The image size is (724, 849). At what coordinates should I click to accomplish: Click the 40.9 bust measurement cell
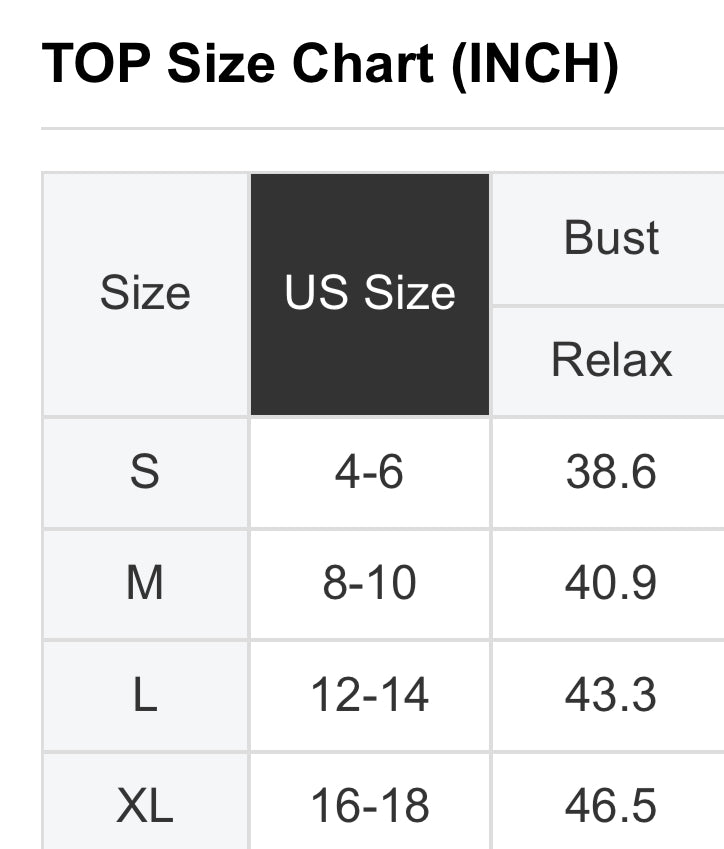610,584
